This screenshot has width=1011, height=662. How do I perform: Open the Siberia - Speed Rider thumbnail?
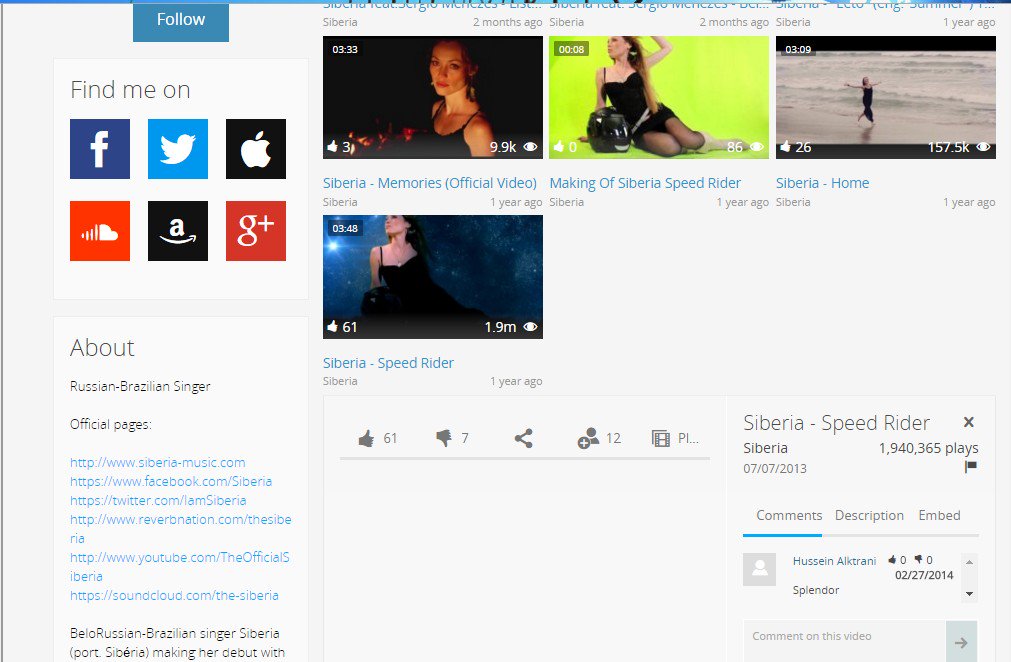[433, 277]
